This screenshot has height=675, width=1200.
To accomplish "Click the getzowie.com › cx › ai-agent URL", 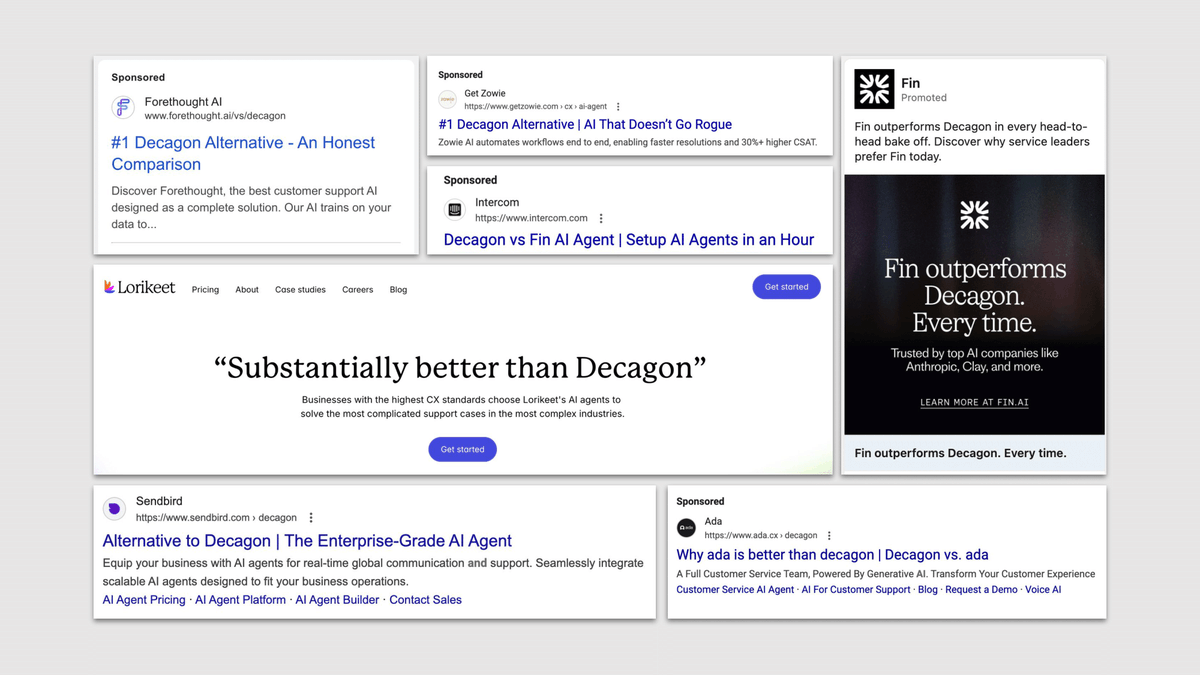I will (535, 106).
